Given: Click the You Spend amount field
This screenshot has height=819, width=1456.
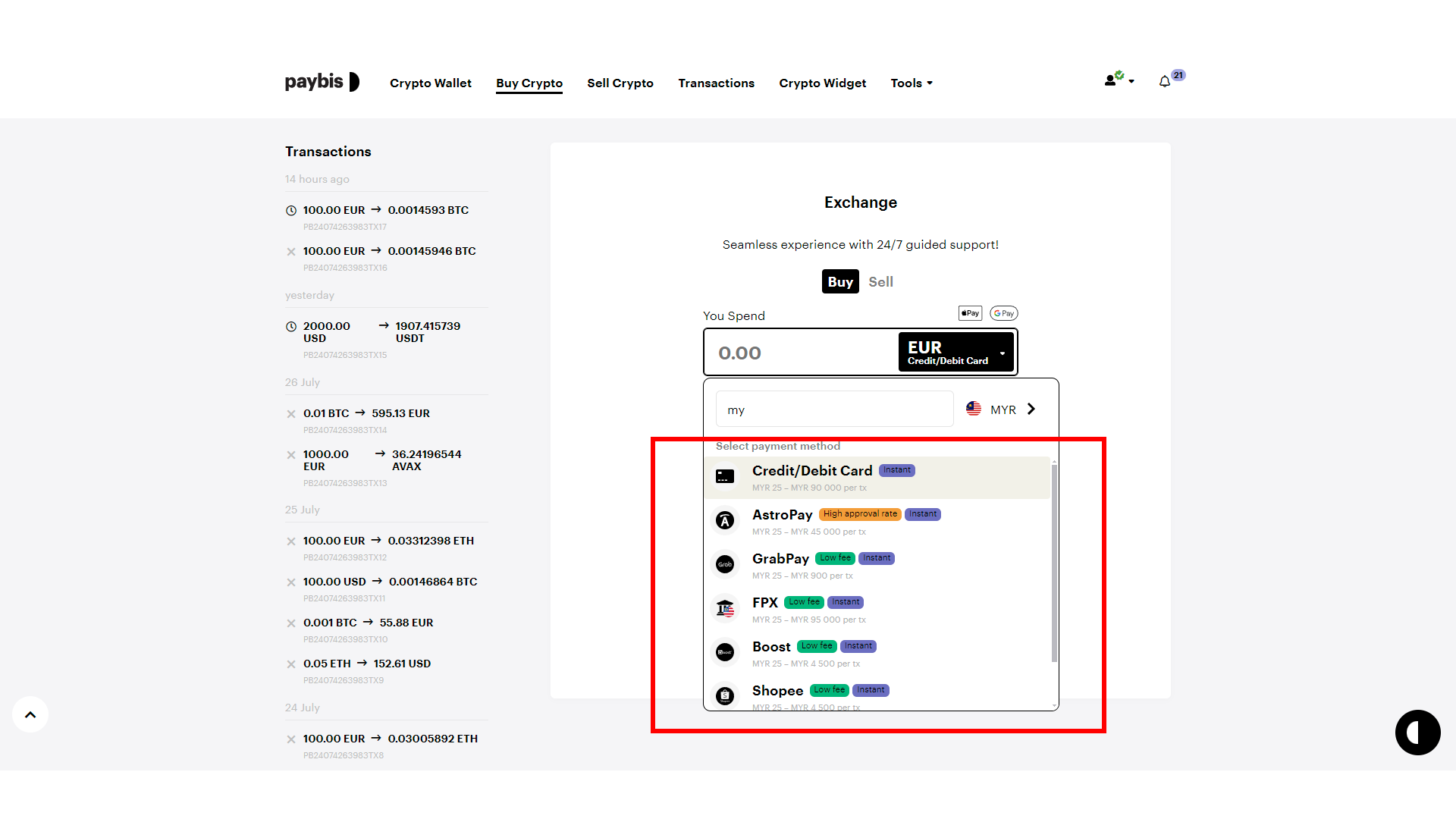Looking at the screenshot, I should (x=802, y=353).
